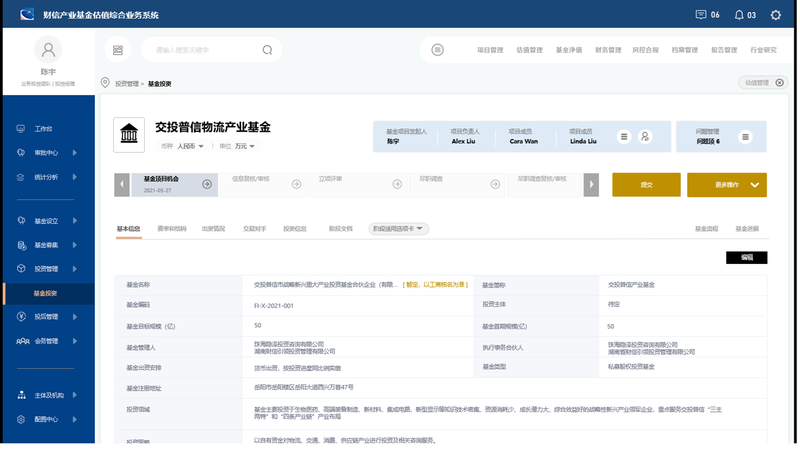Click the arrow icon in 立项评审 stage
The image size is (800, 450).
[397, 184]
